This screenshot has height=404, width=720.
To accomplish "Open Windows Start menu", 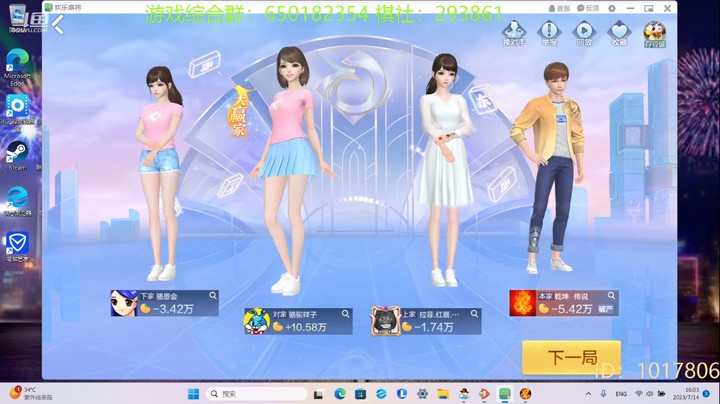I will pyautogui.click(x=193, y=394).
